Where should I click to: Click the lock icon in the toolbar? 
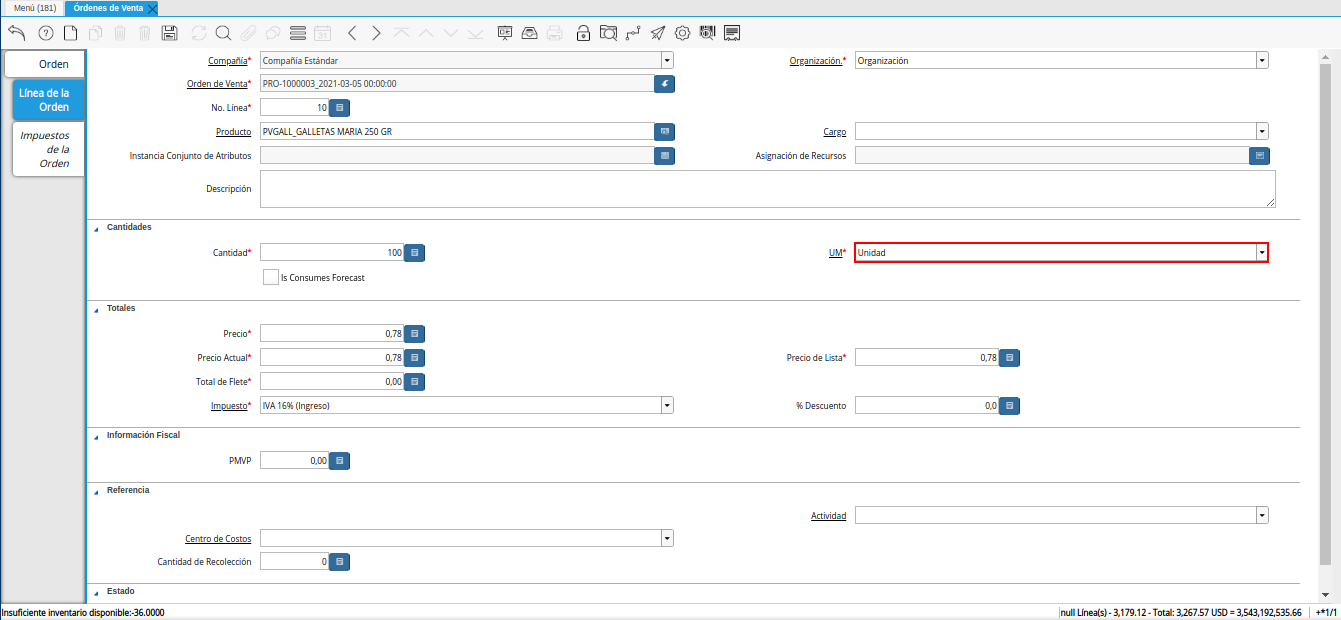[583, 33]
